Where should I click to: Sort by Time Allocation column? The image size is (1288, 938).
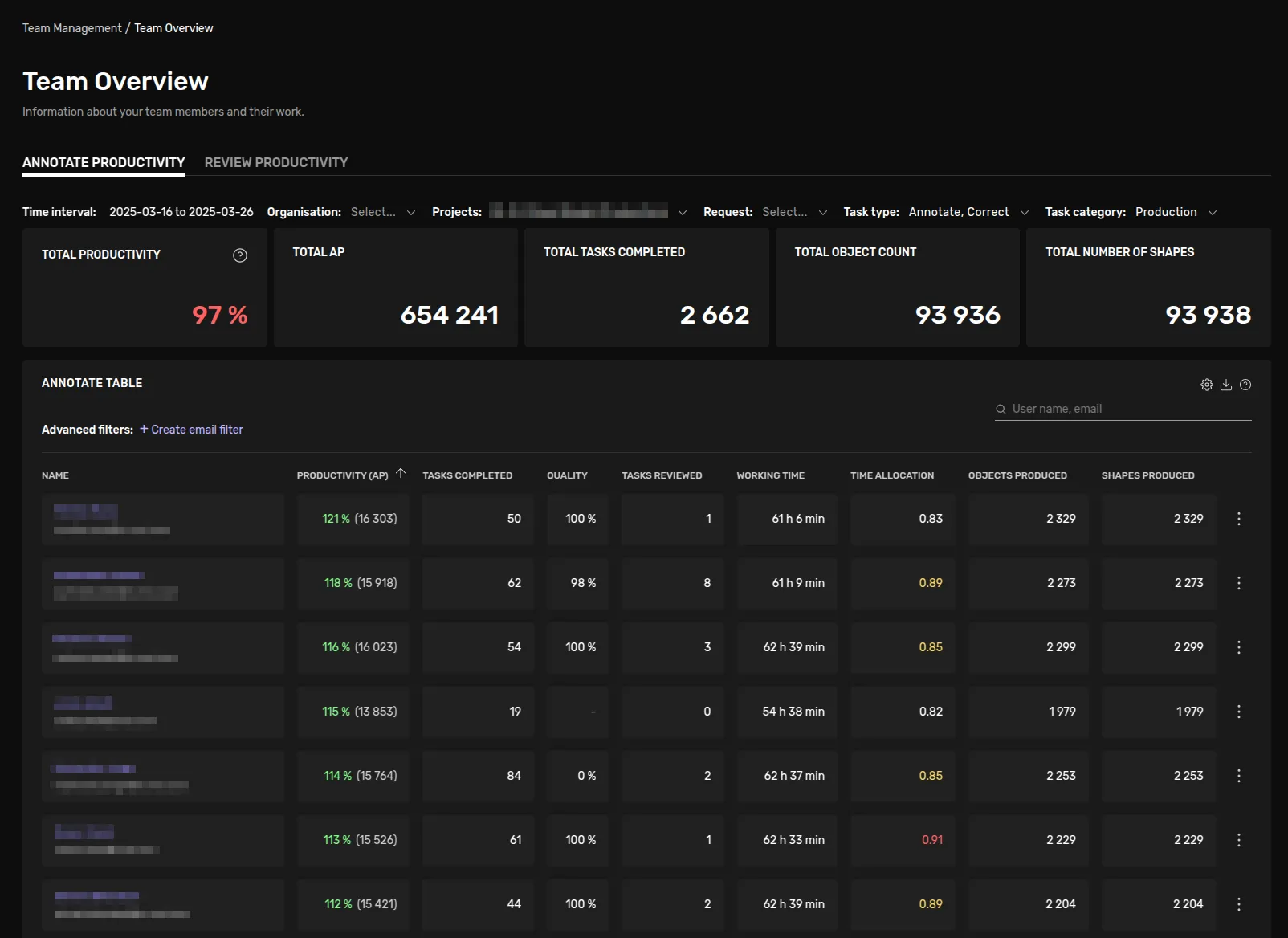(x=892, y=475)
